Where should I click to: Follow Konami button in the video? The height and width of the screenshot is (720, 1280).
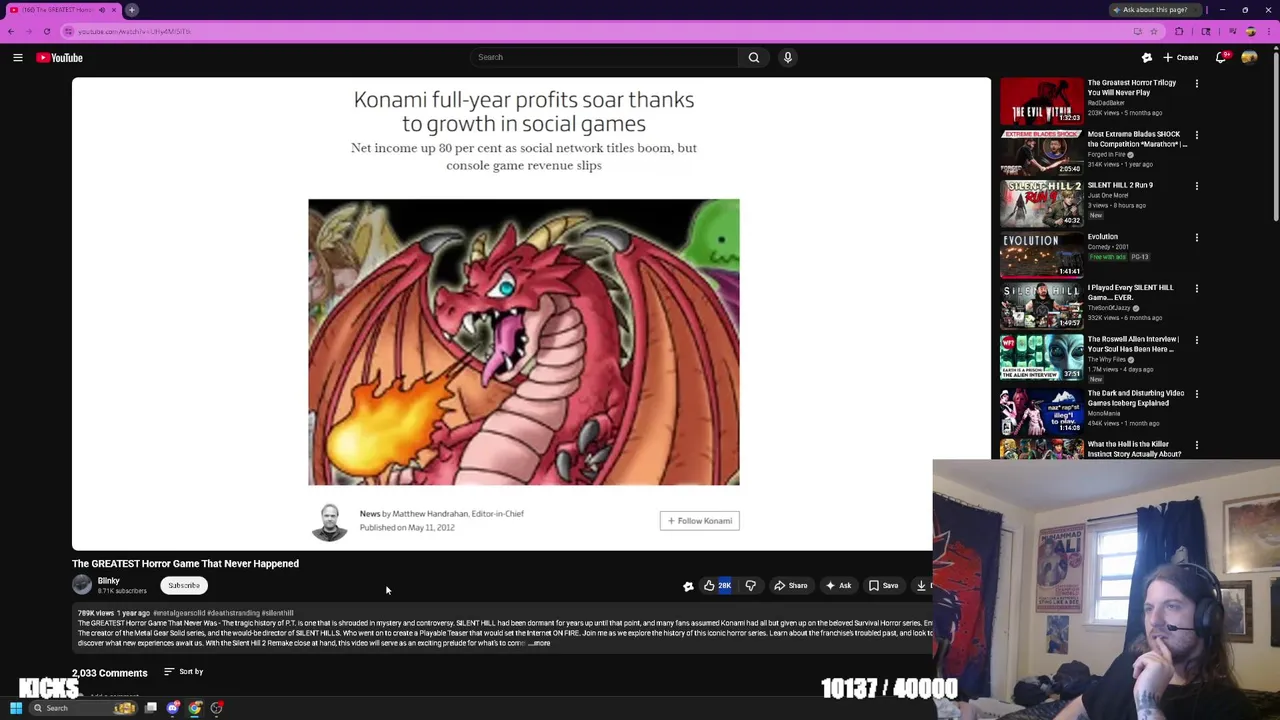pyautogui.click(x=699, y=521)
